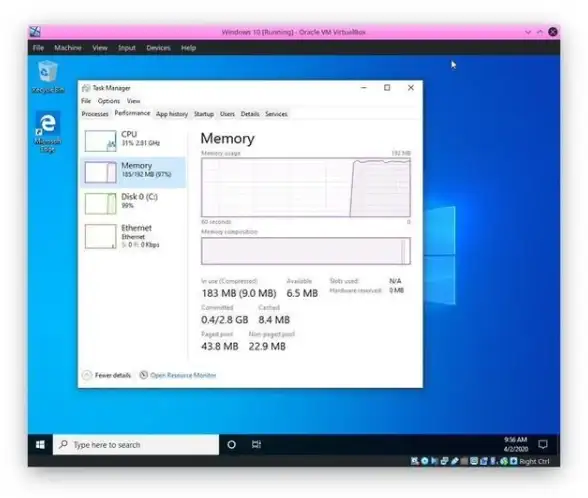Open Task Manager Options menu
The width and height of the screenshot is (588, 498).
tap(109, 101)
